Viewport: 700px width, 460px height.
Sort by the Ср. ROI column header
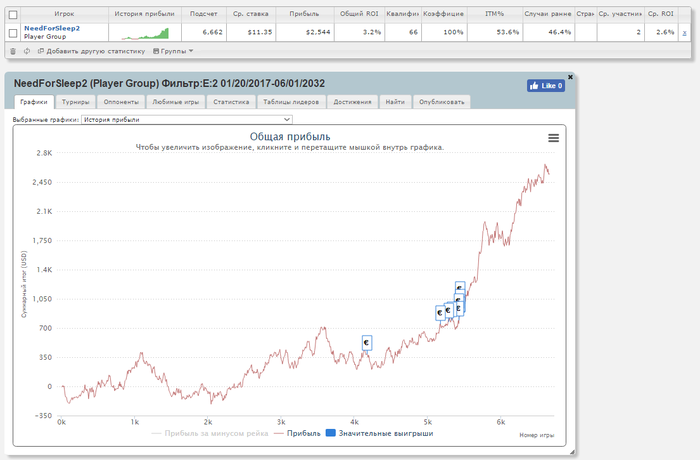pos(661,14)
